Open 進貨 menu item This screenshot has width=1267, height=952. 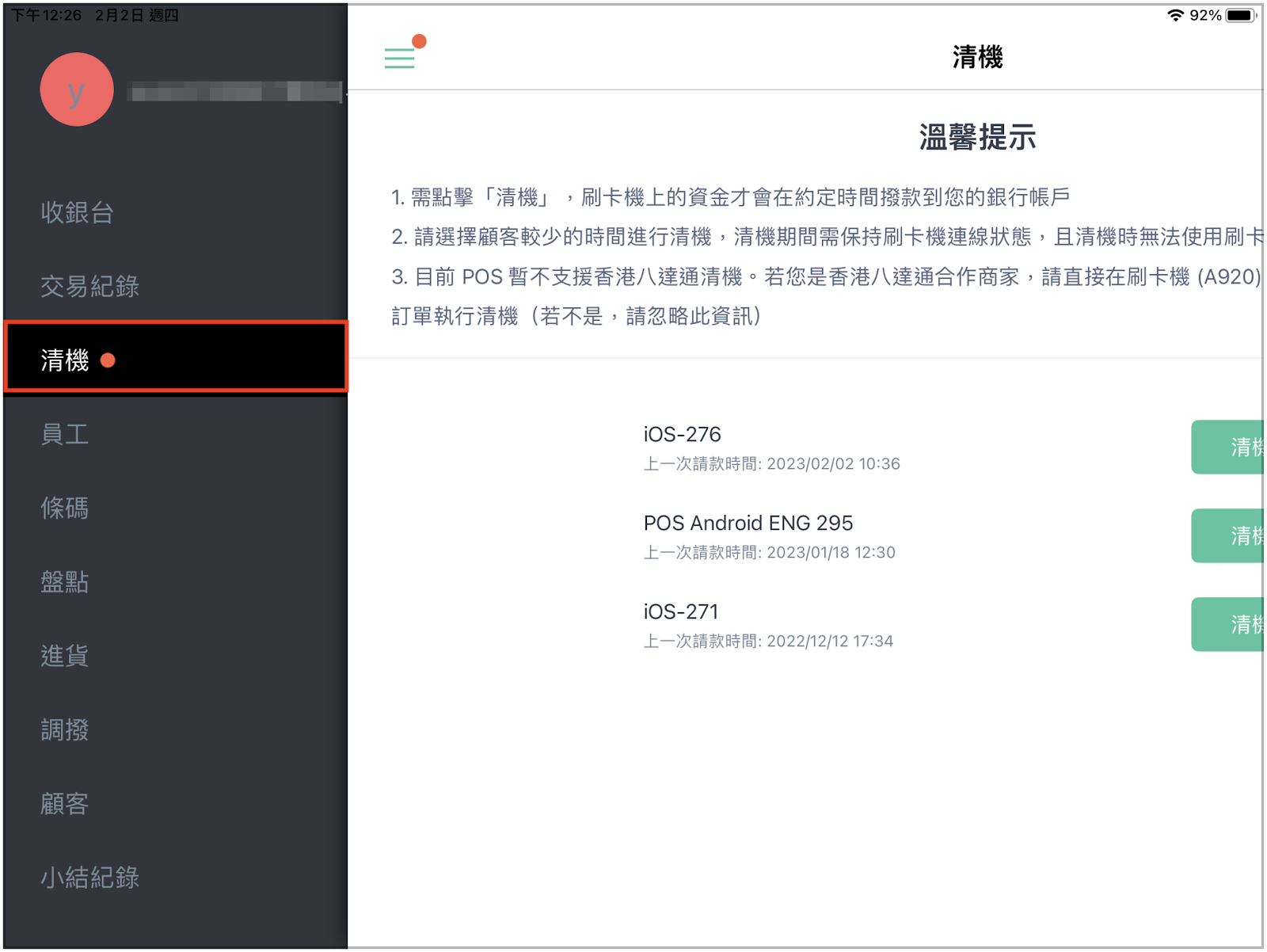point(64,656)
